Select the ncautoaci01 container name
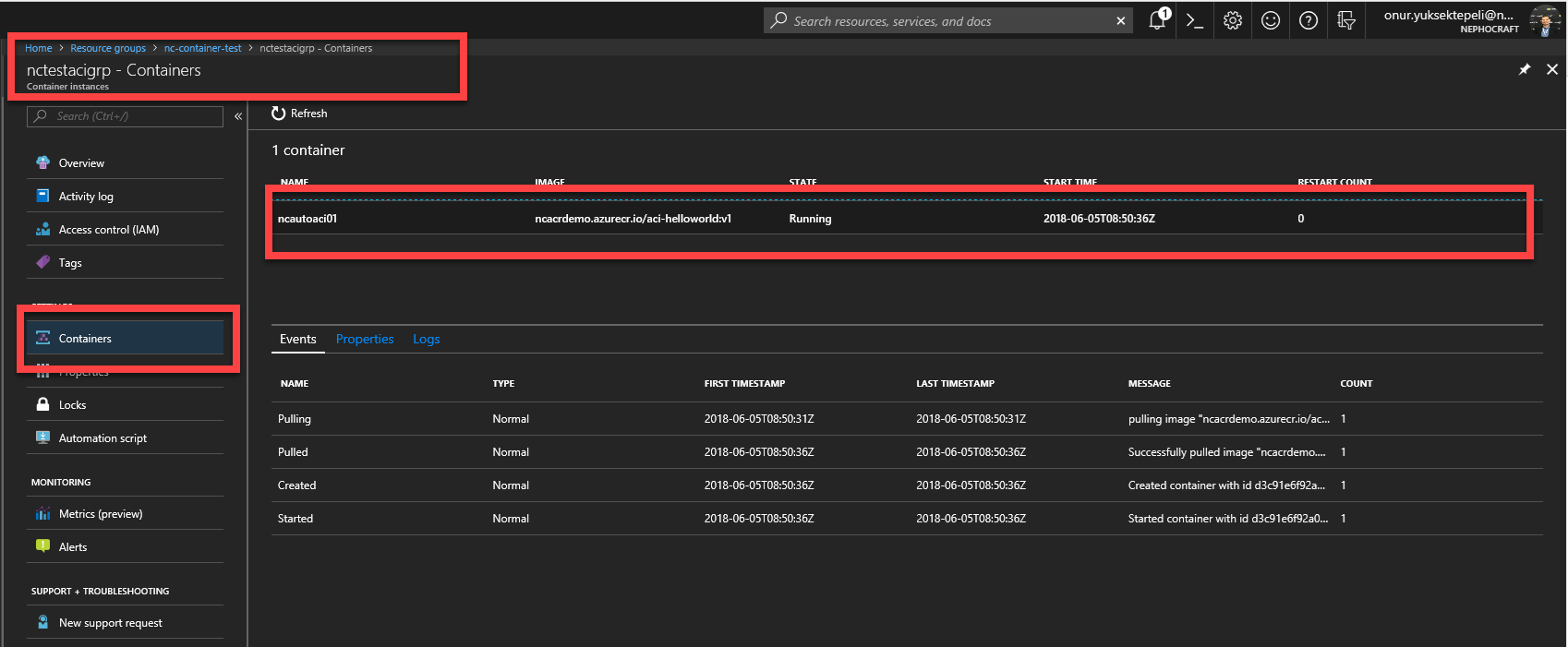Screen dimensions: 1568x647 [x=308, y=219]
